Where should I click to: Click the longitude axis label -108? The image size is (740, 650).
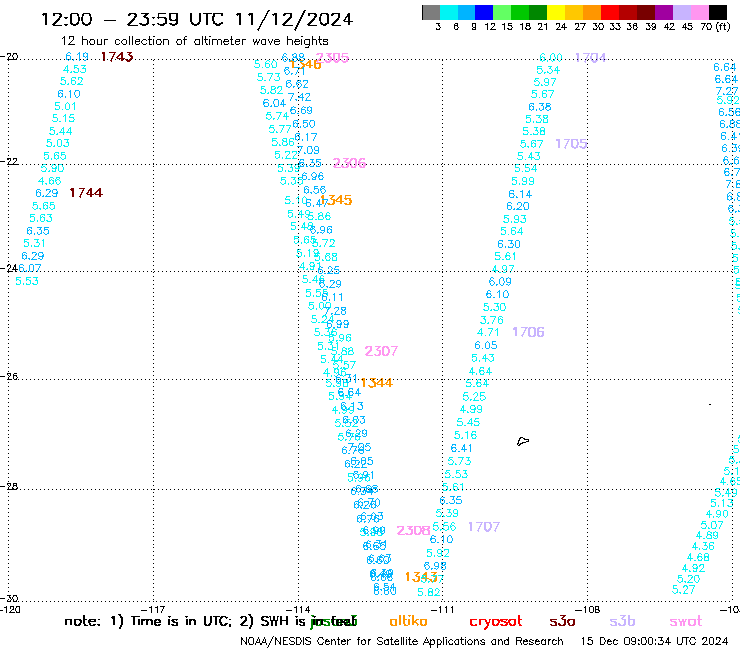pos(588,609)
